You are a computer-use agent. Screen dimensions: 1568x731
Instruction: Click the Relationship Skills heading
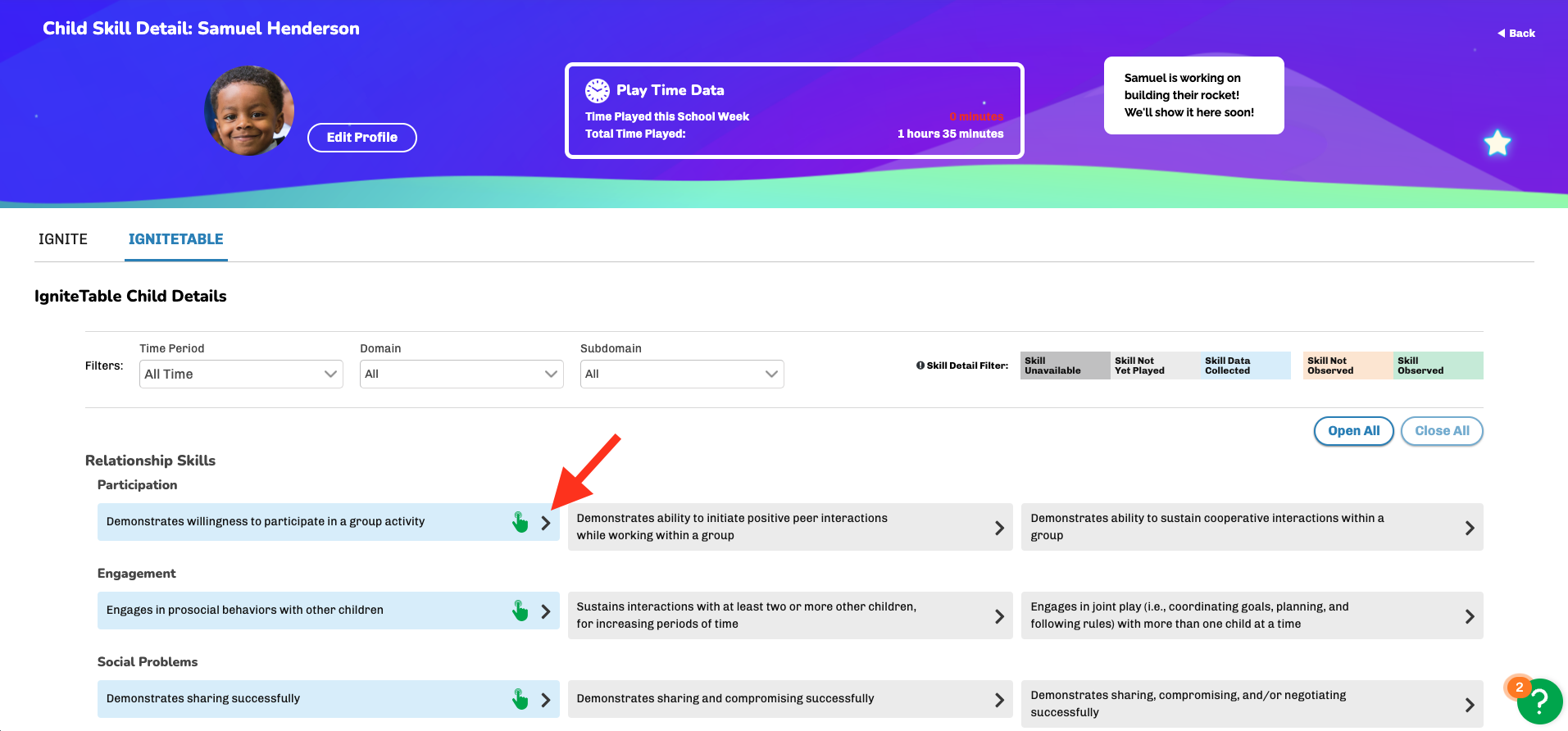click(x=151, y=461)
